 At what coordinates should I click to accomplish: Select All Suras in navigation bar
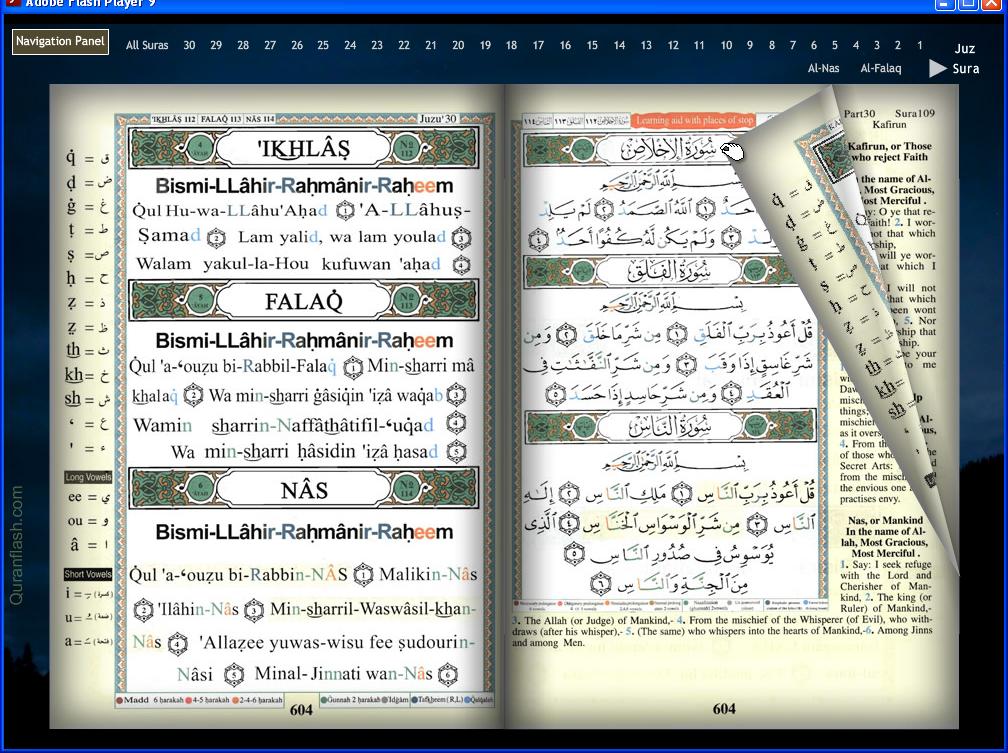[147, 46]
